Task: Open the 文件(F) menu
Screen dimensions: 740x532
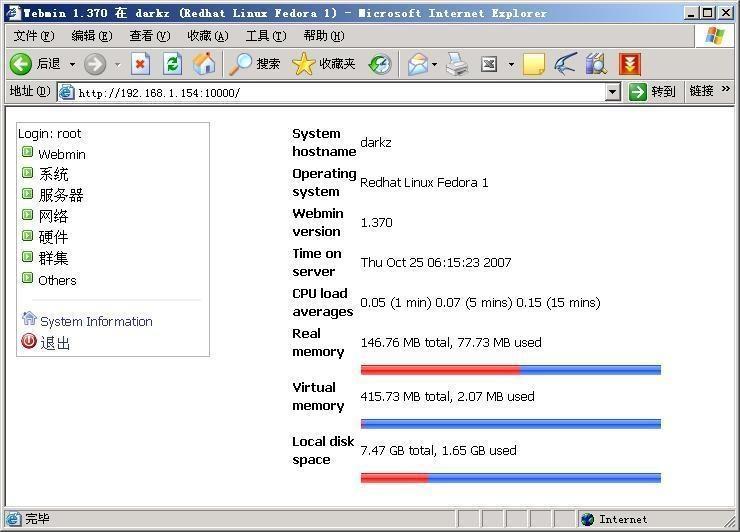Action: 32,36
